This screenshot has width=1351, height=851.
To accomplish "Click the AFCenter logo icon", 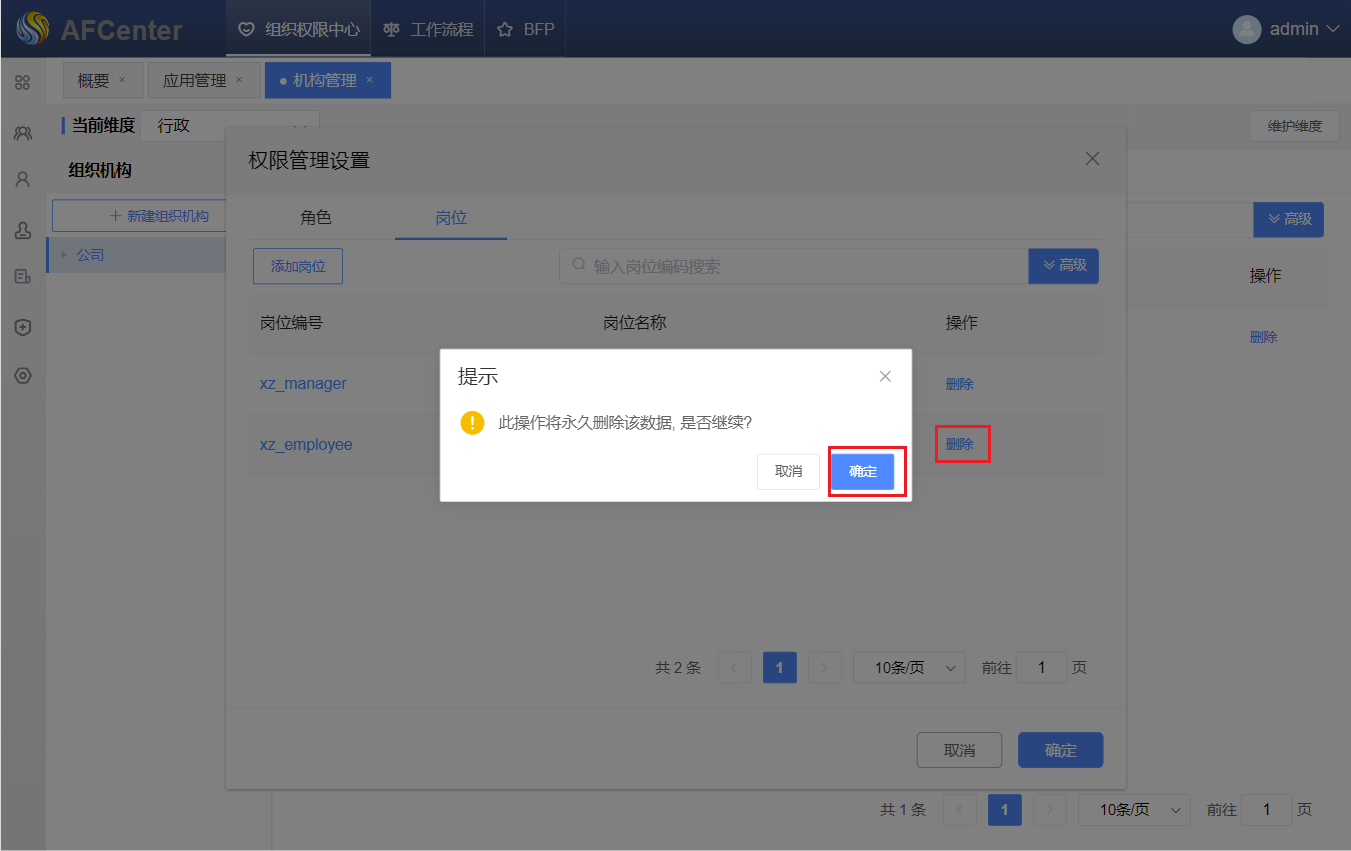I will click(32, 29).
